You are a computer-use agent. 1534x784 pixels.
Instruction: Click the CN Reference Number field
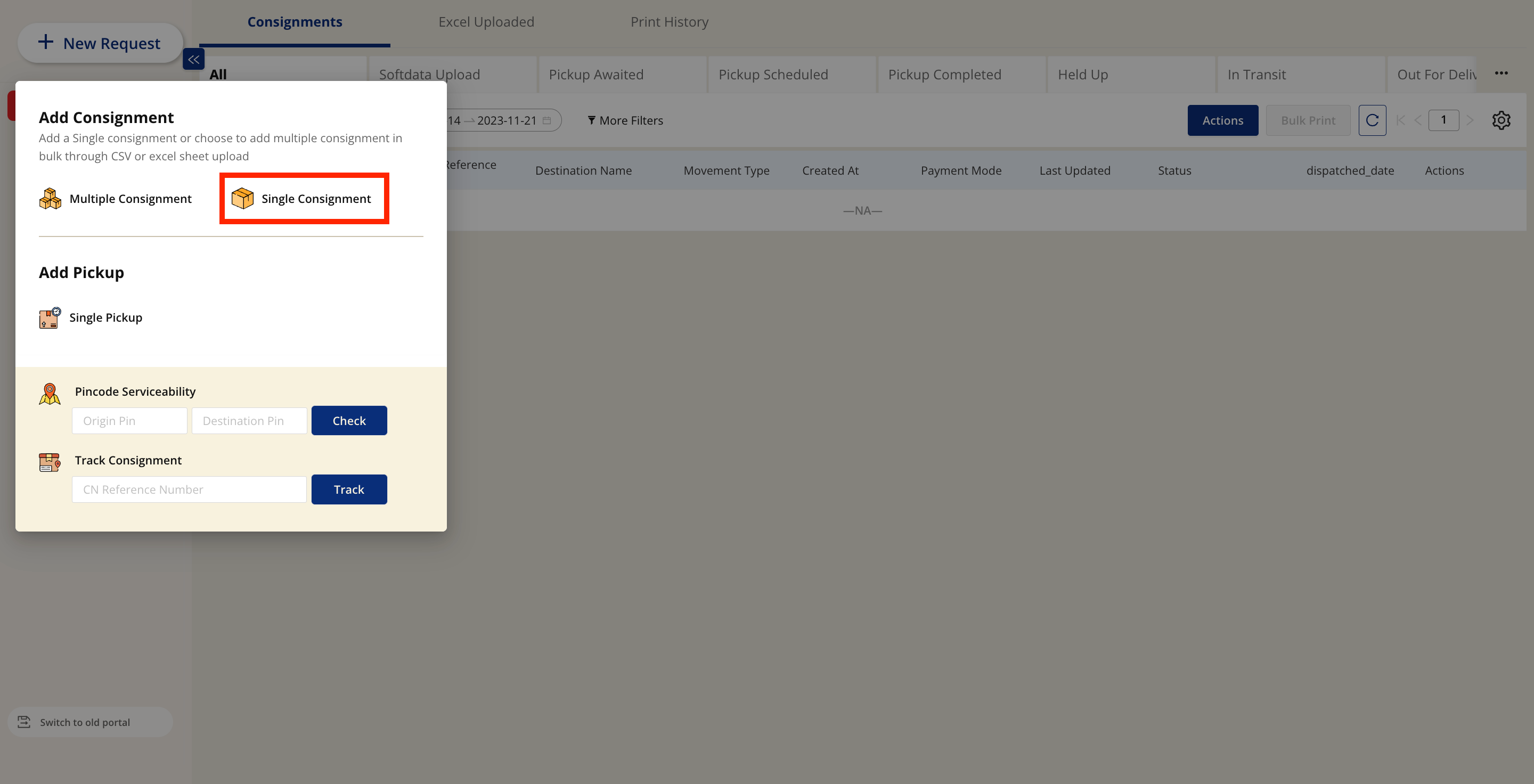189,489
